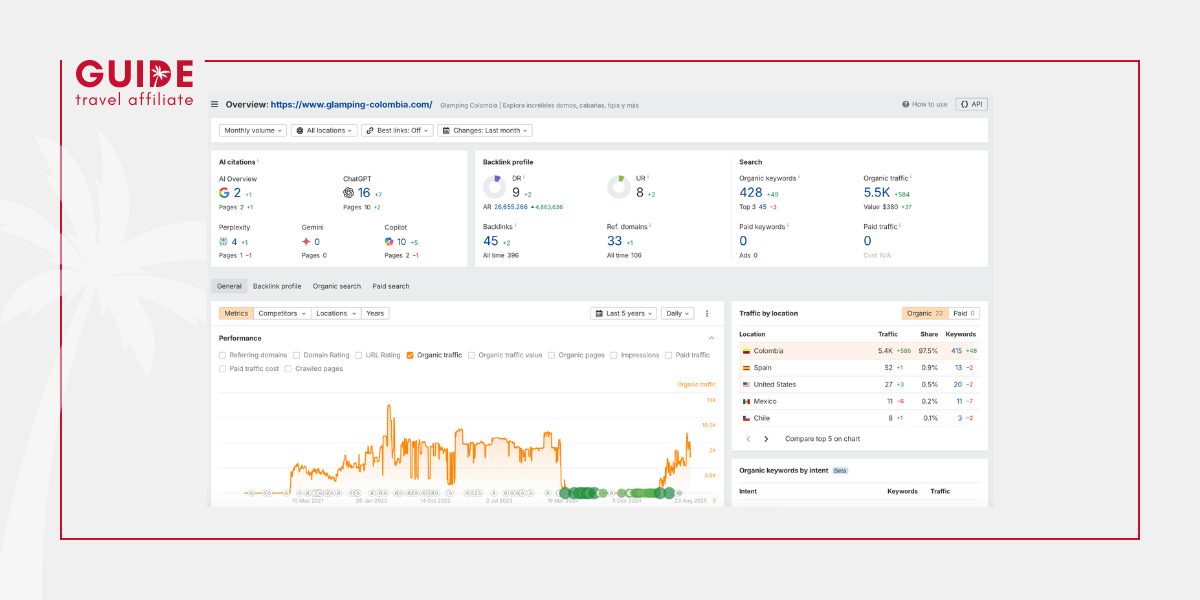The height and width of the screenshot is (600, 1200).
Task: Tick the Paid traffic cost checkbox
Action: click(223, 369)
